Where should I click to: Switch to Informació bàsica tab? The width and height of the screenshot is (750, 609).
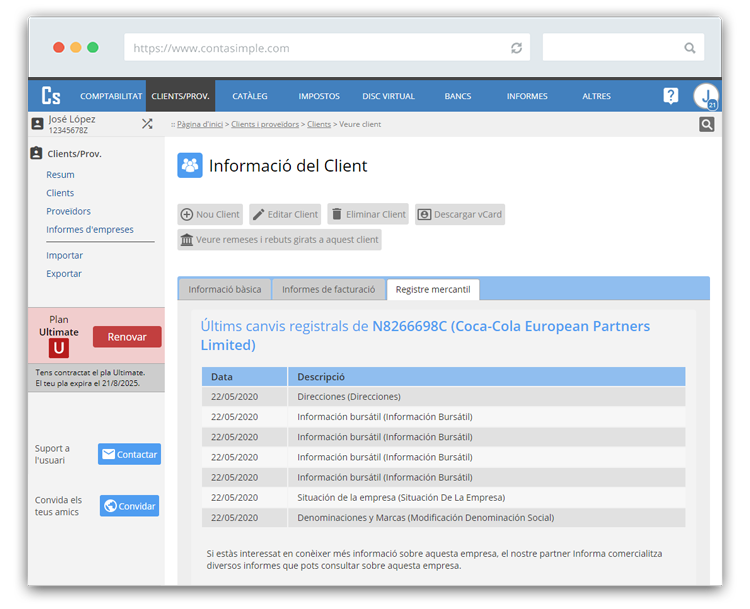coord(225,289)
